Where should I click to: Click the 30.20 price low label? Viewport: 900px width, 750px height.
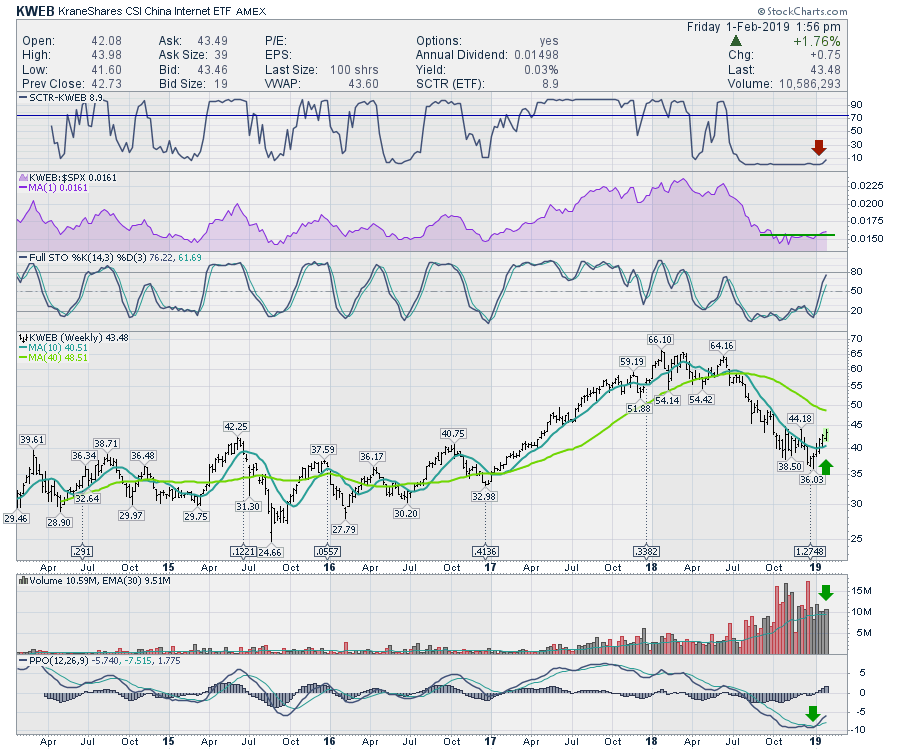tap(406, 514)
